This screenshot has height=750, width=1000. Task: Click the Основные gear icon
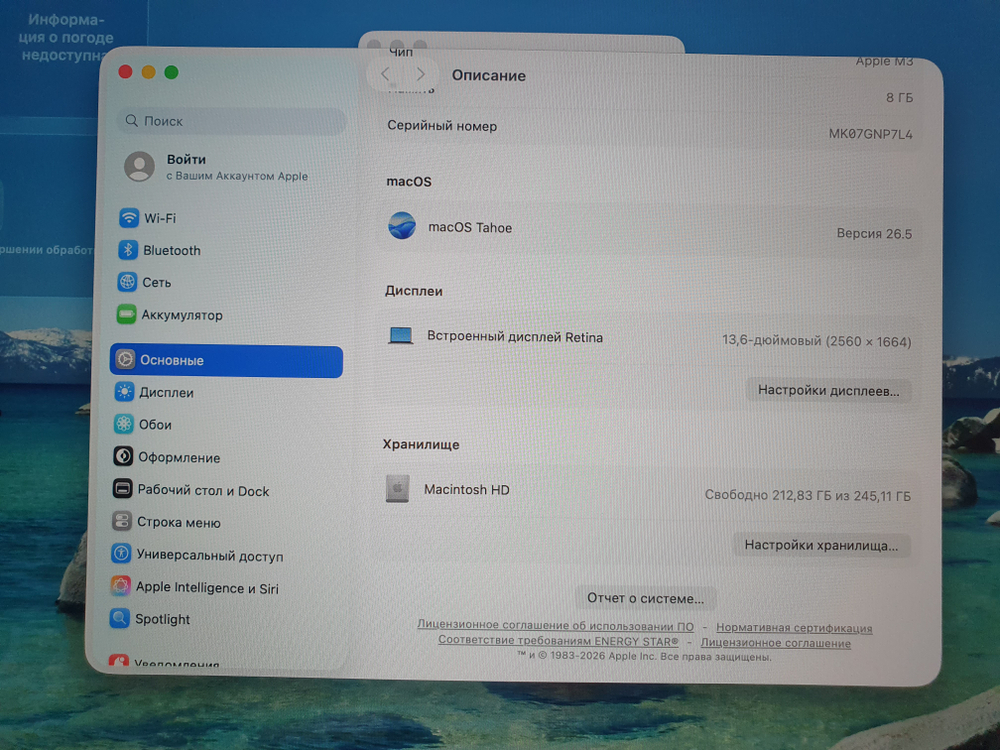point(125,360)
